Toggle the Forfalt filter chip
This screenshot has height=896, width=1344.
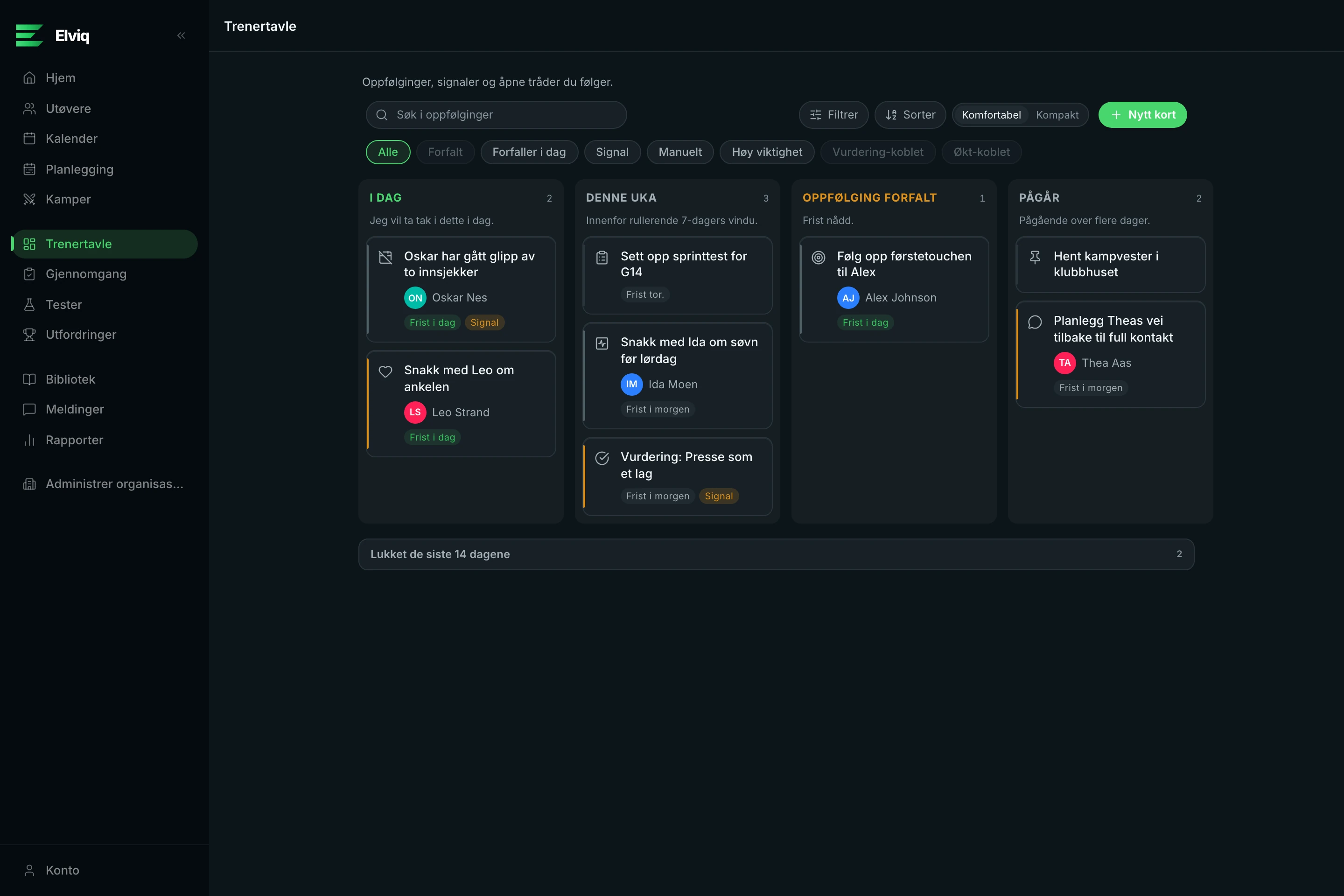click(x=445, y=152)
